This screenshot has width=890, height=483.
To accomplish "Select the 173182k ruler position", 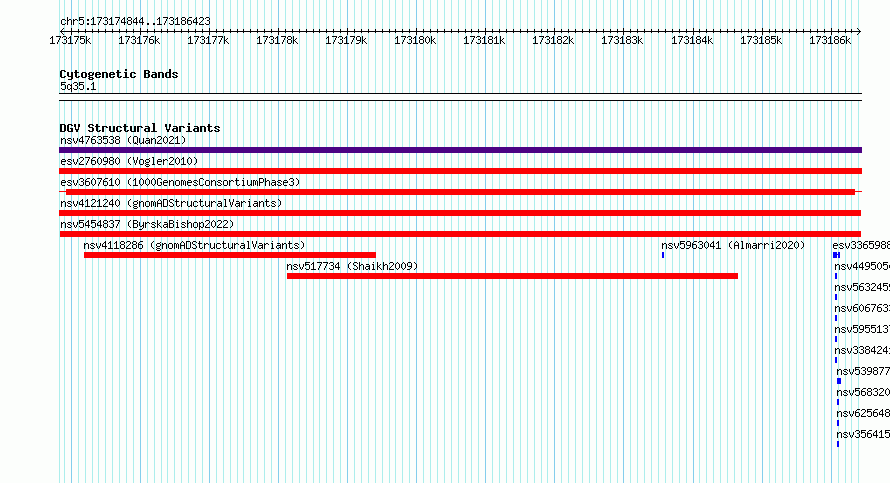I will 553,40.
